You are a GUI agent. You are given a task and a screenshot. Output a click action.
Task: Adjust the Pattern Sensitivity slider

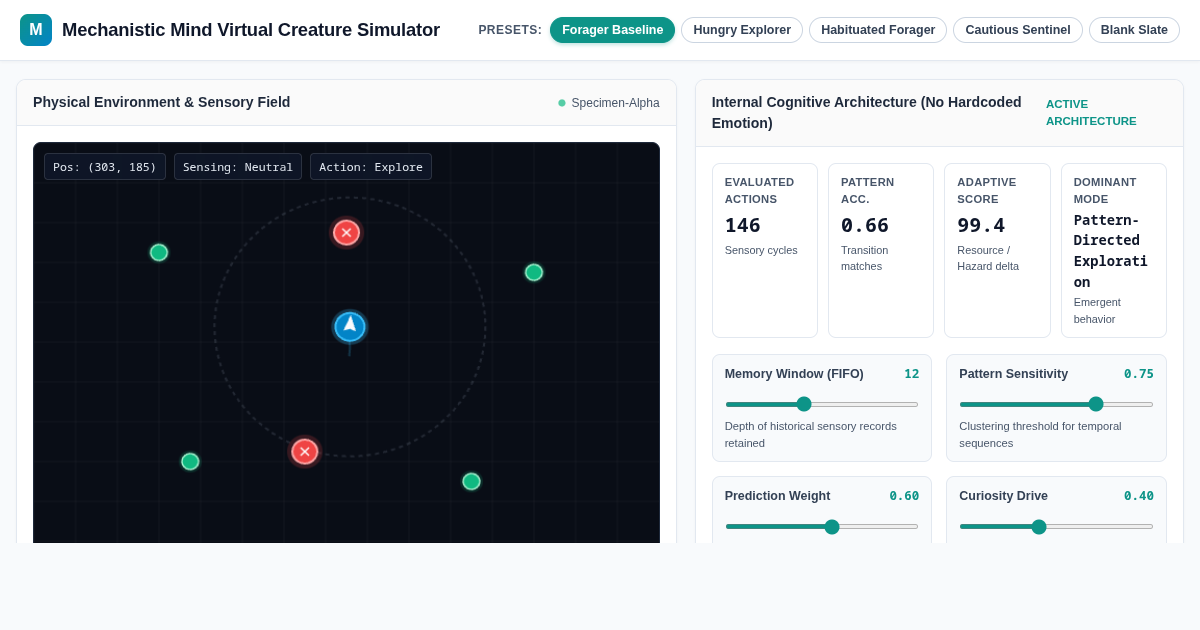tap(1056, 404)
